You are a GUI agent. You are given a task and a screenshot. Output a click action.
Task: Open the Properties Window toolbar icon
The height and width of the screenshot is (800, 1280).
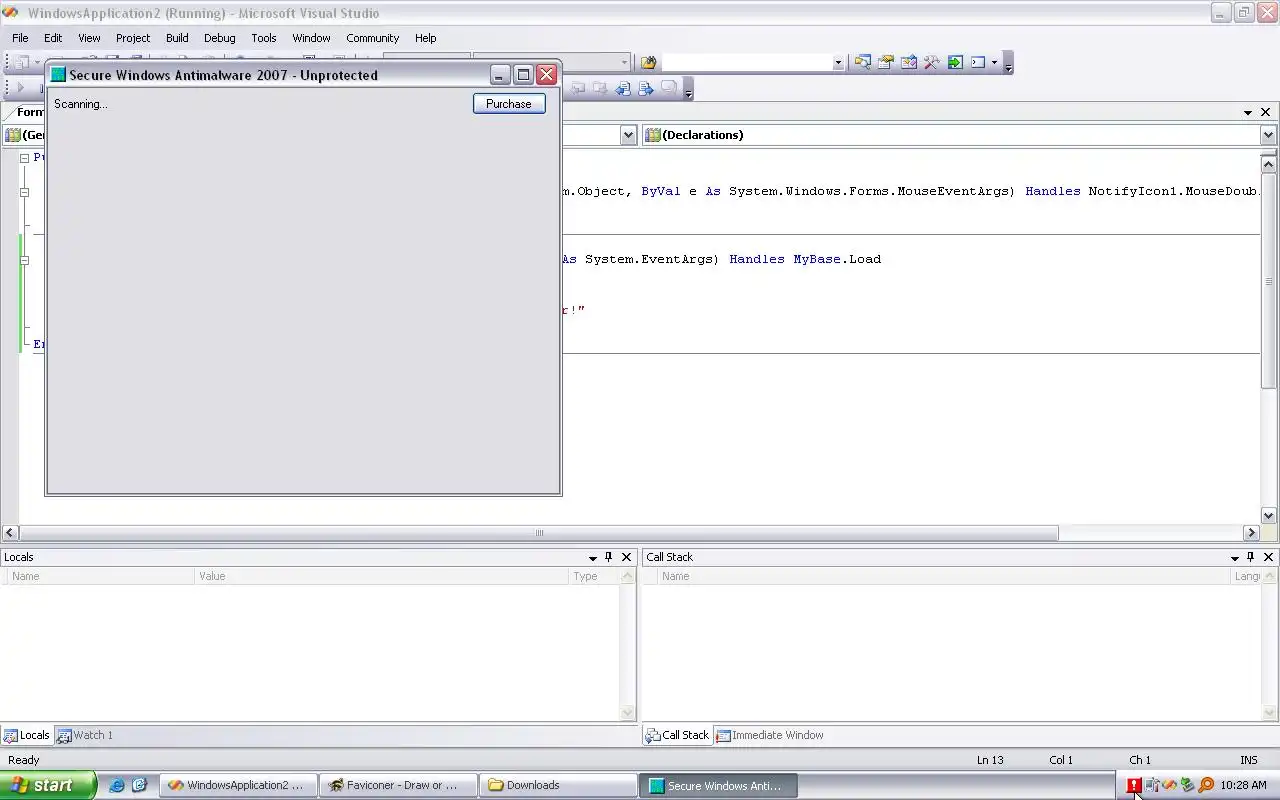[885, 62]
